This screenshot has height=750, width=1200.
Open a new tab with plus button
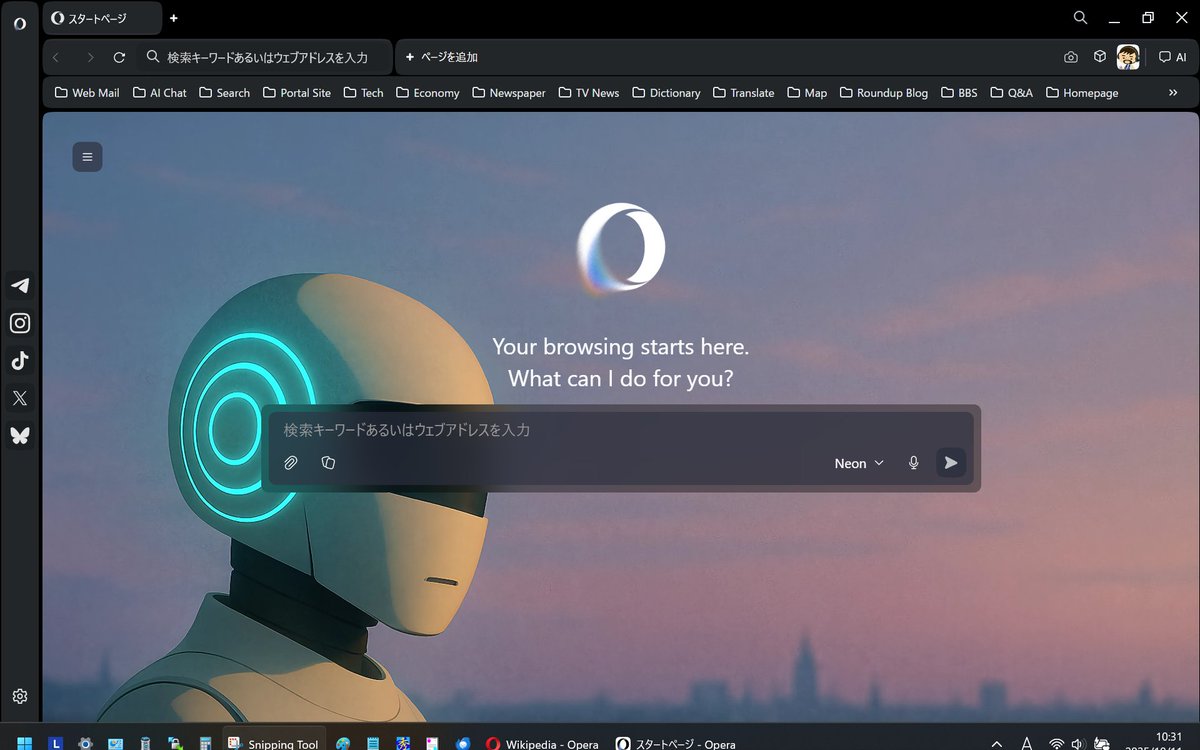click(173, 18)
